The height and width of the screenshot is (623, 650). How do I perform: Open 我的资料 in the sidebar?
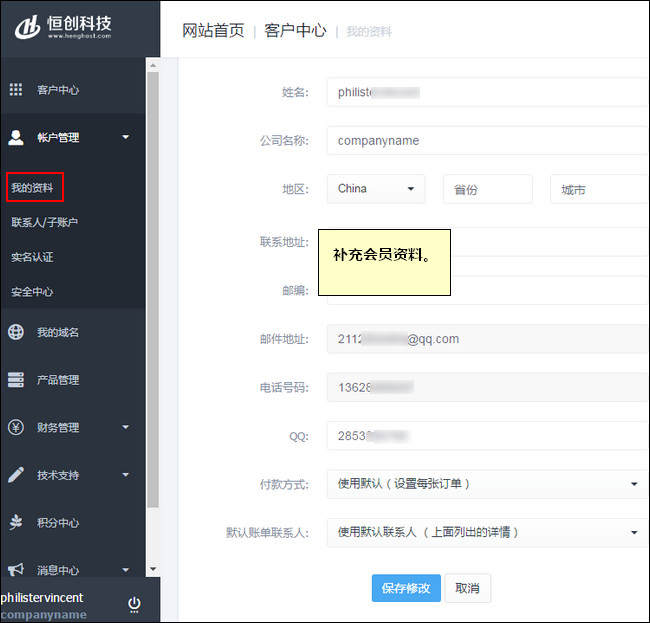coord(33,187)
